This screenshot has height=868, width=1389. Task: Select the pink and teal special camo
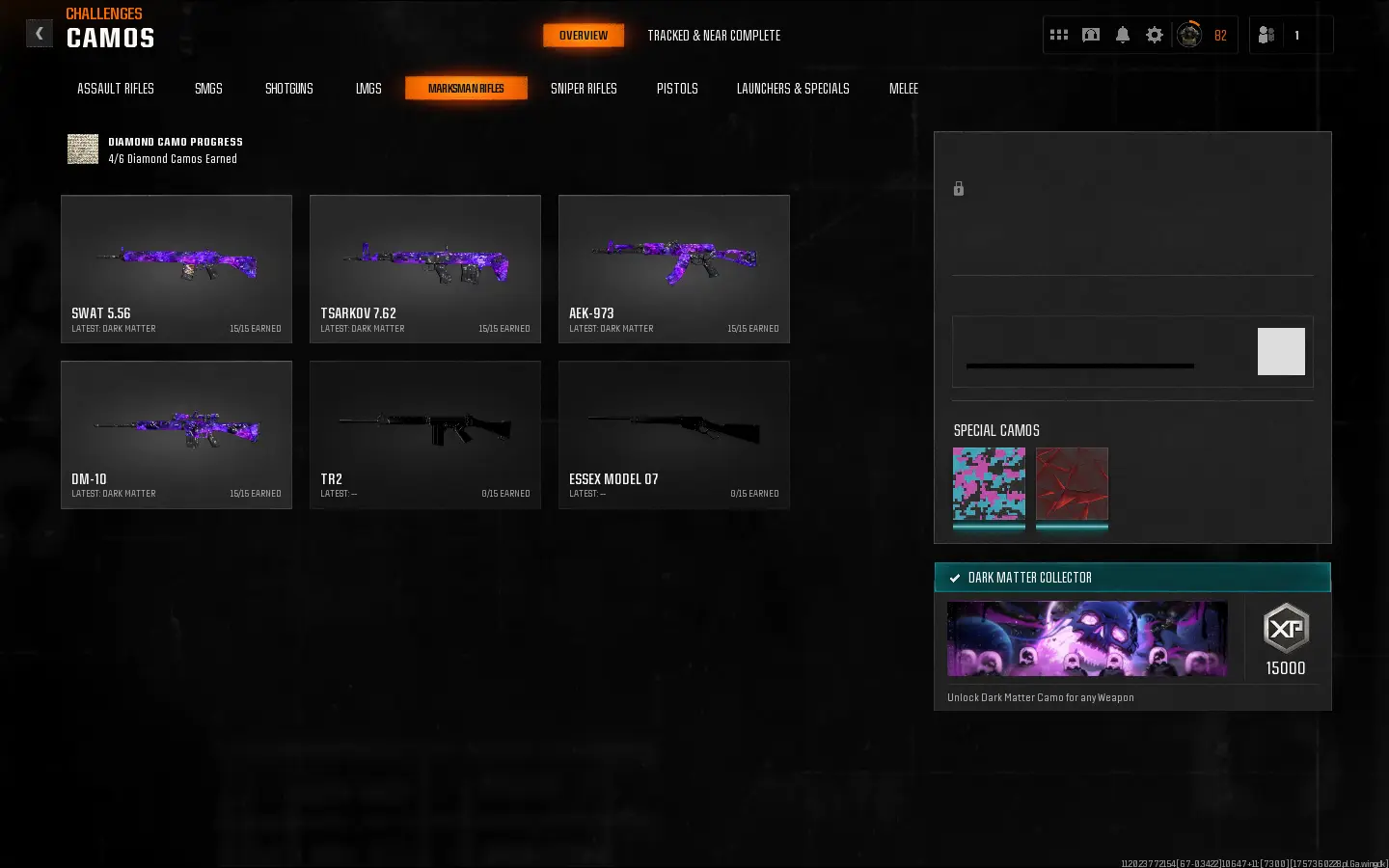point(989,484)
